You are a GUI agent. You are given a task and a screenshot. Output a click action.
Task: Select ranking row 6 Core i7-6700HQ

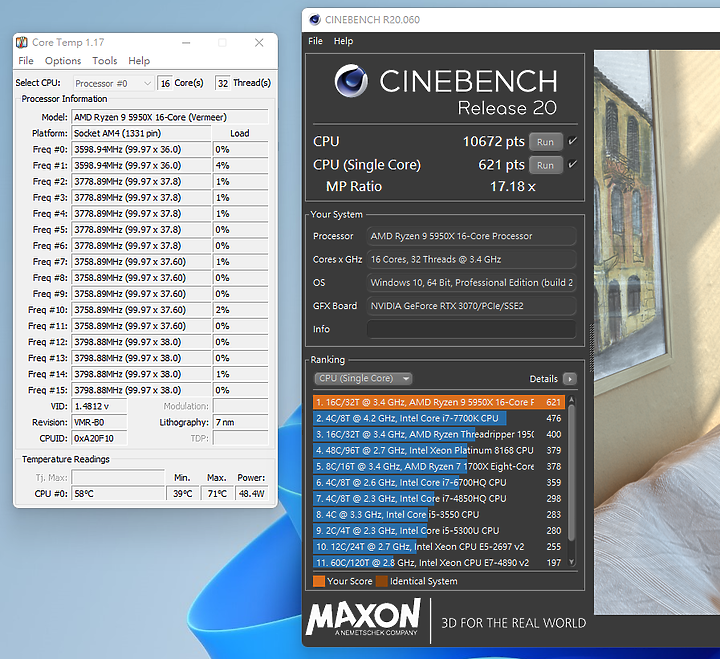click(x=439, y=483)
